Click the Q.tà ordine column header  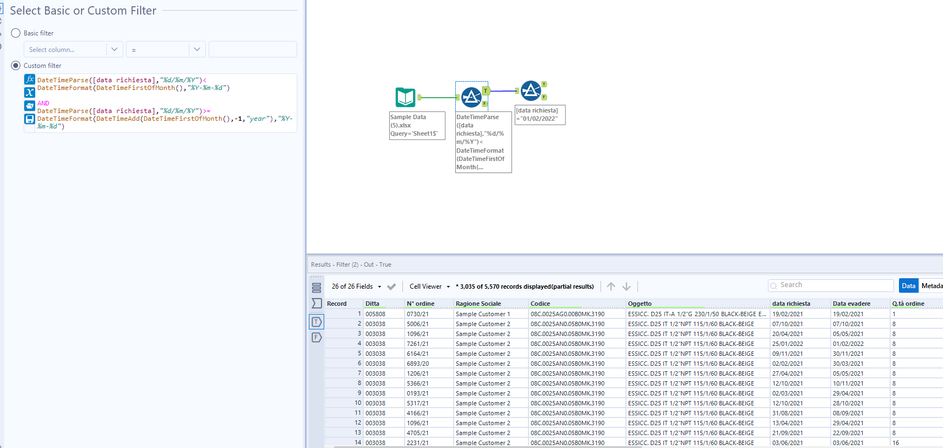coord(917,304)
